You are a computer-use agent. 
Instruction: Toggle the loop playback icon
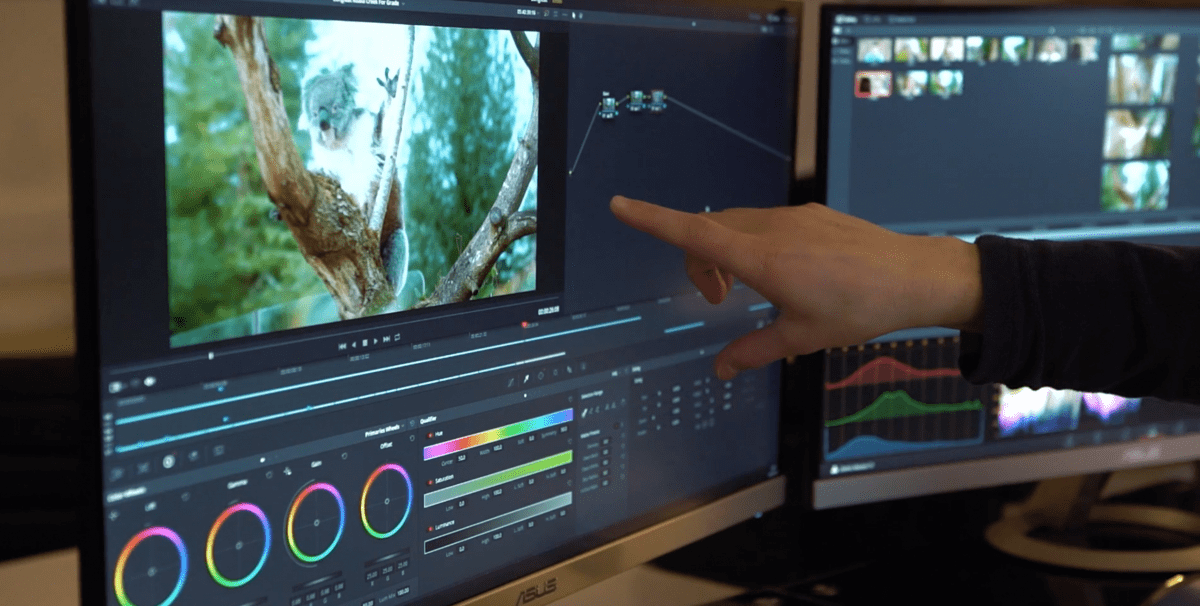pos(397,337)
